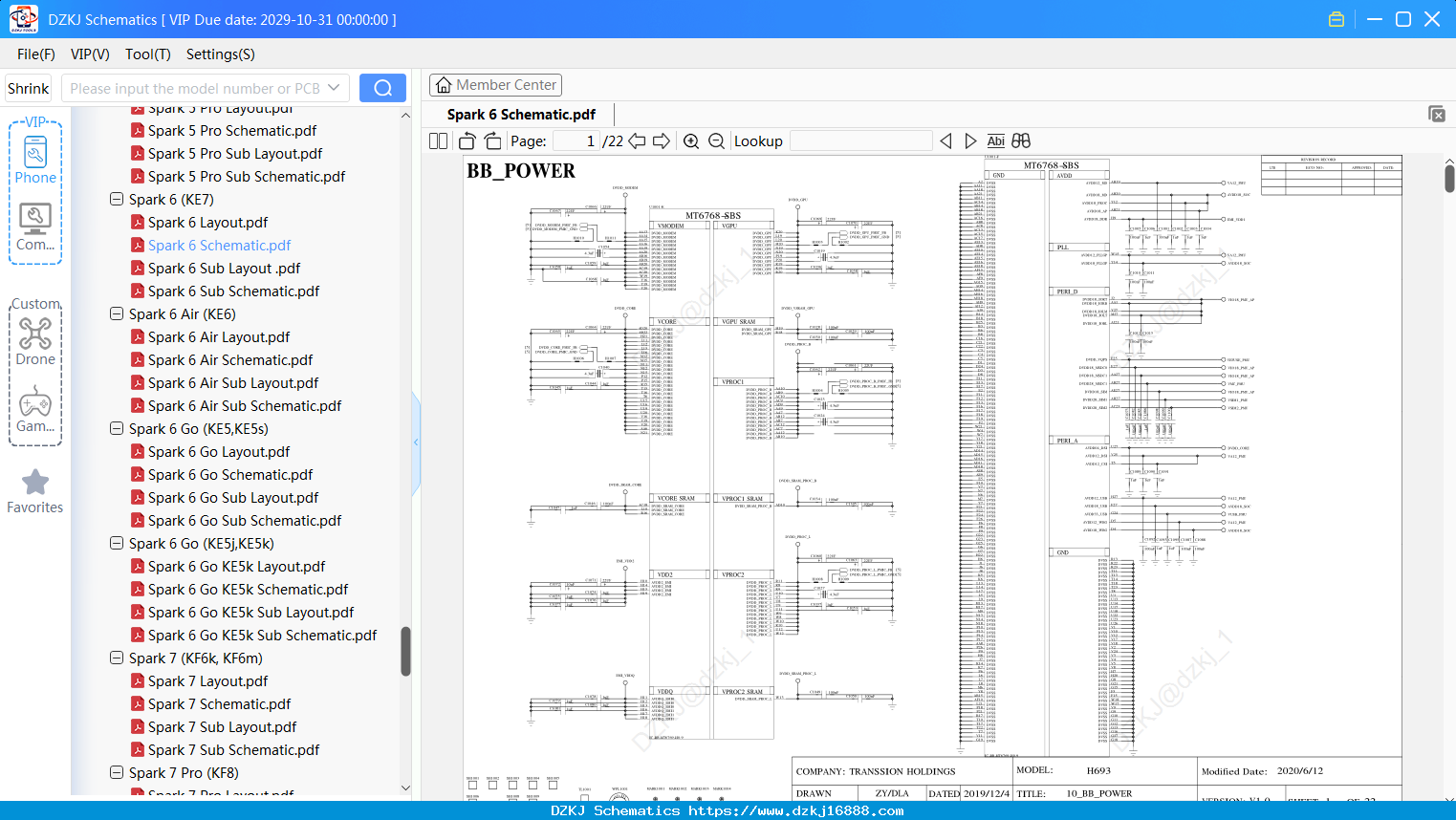Find next lookup match triangle
1456x820 pixels.
(x=970, y=141)
